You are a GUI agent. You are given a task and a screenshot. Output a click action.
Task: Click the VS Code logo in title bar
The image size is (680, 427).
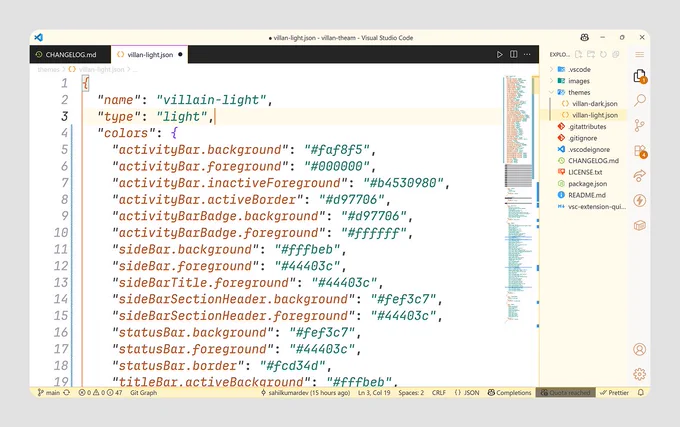click(39, 37)
